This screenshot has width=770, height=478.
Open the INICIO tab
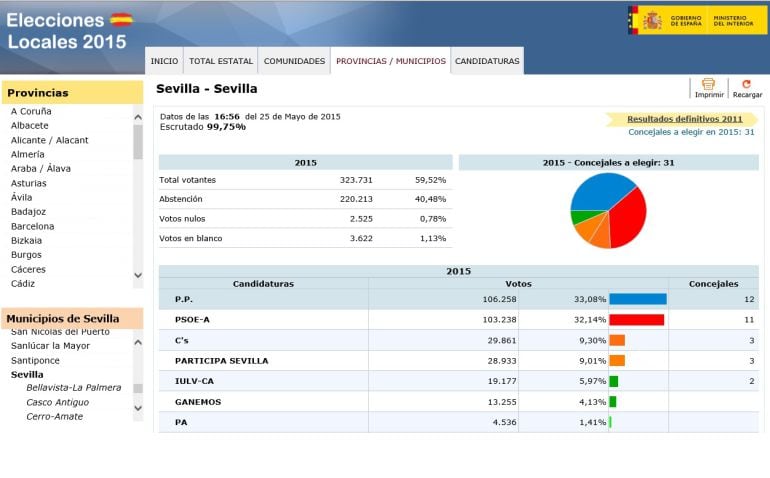pos(164,61)
